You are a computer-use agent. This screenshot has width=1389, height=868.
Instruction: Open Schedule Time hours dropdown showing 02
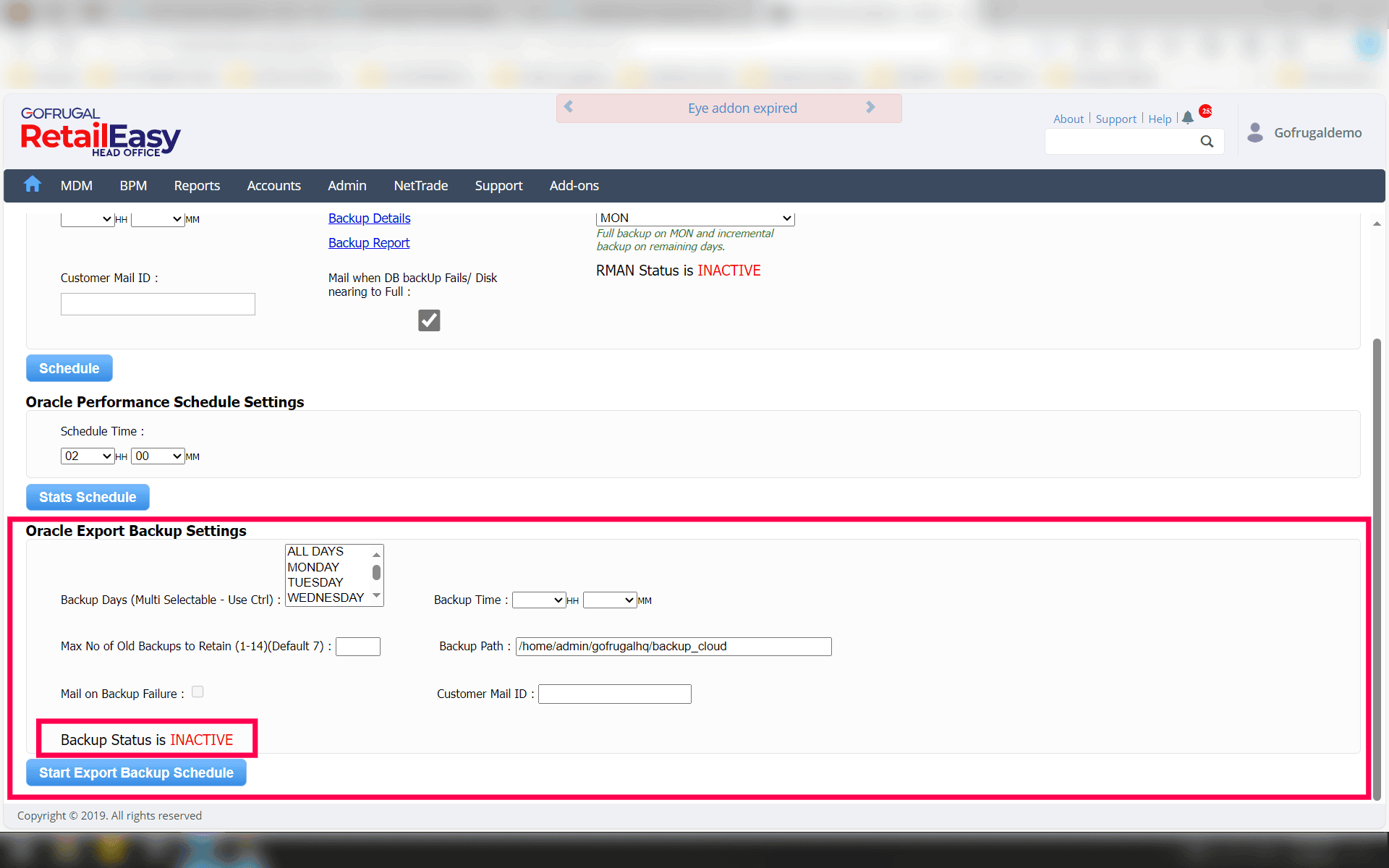click(87, 456)
